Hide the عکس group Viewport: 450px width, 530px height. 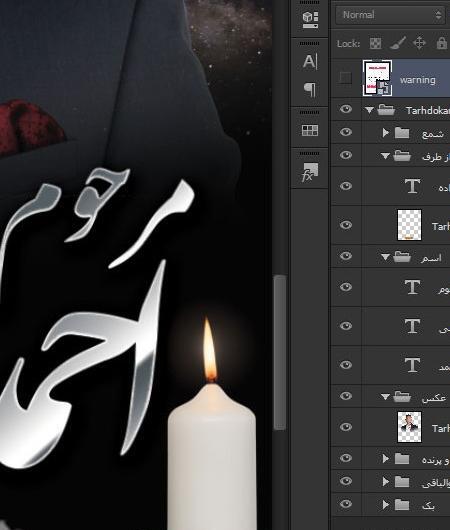pyautogui.click(x=346, y=396)
